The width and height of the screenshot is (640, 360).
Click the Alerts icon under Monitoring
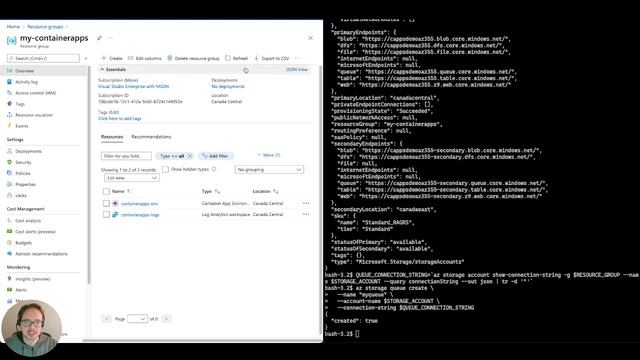point(9,290)
